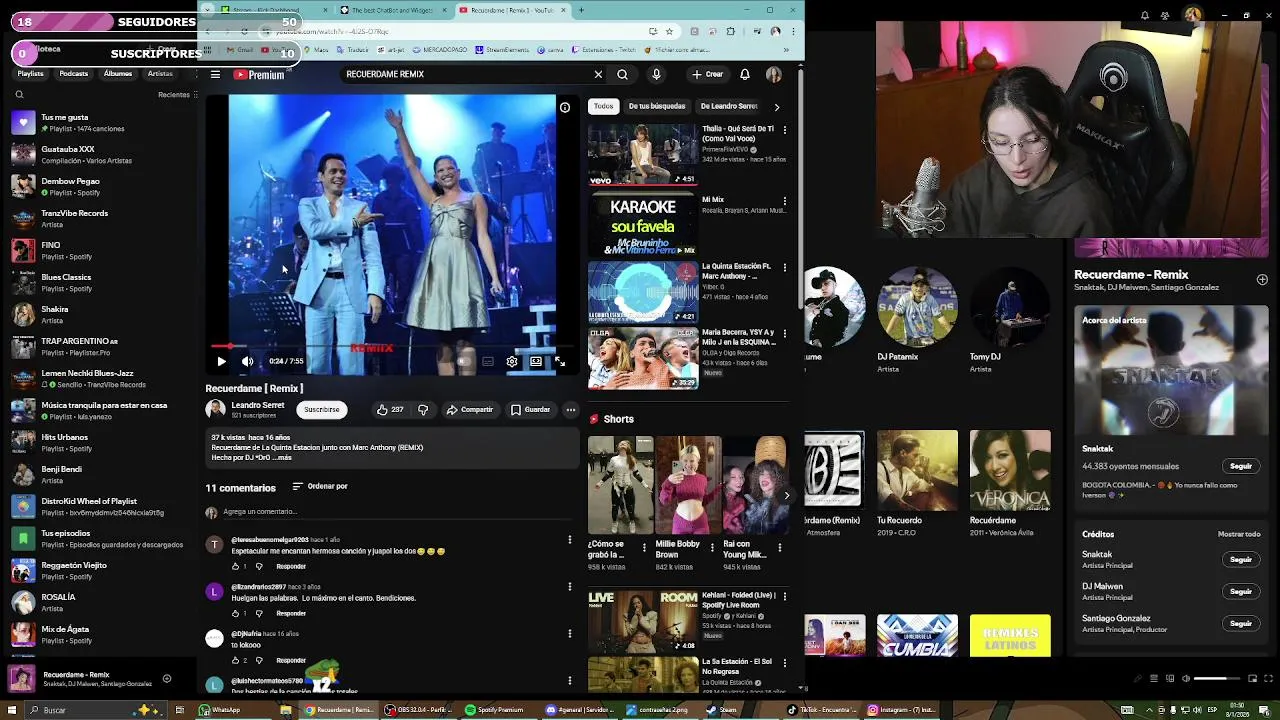Open more actions menu below the video
This screenshot has height=720, width=1280.
click(571, 410)
